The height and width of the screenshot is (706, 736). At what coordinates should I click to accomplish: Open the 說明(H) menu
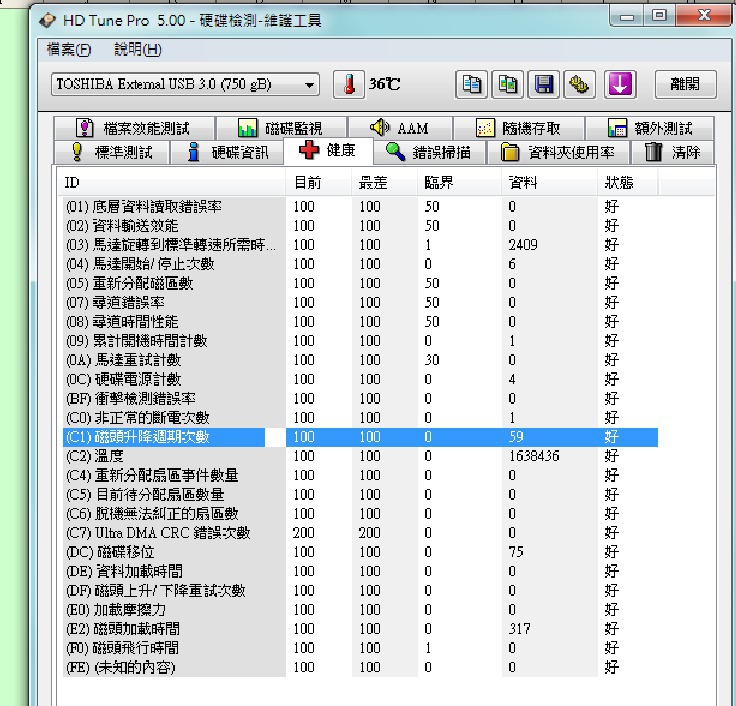[x=138, y=49]
